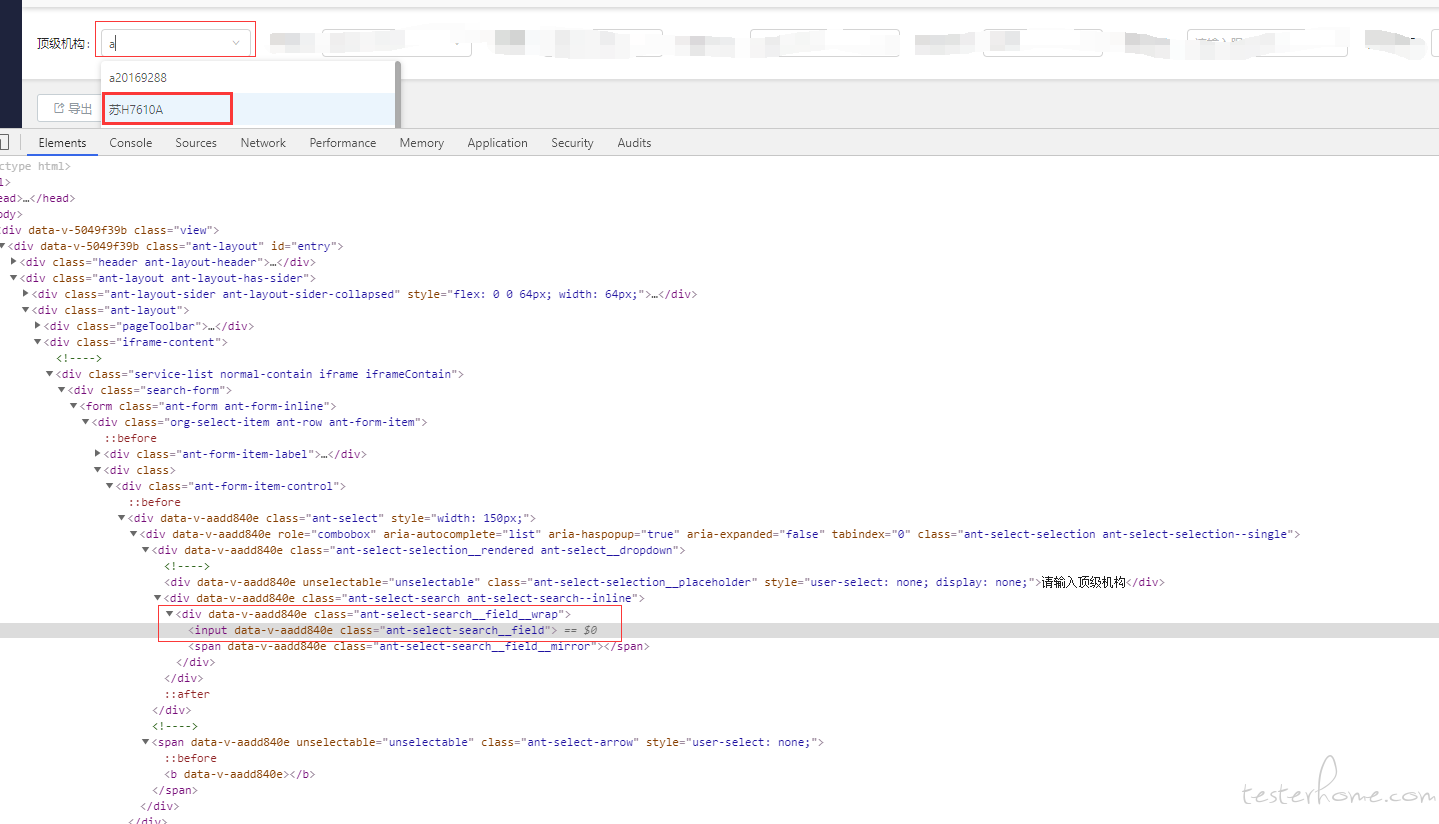This screenshot has height=824, width=1439.
Task: Collapse the ant-select-selection__rendered div node
Action: click(146, 550)
